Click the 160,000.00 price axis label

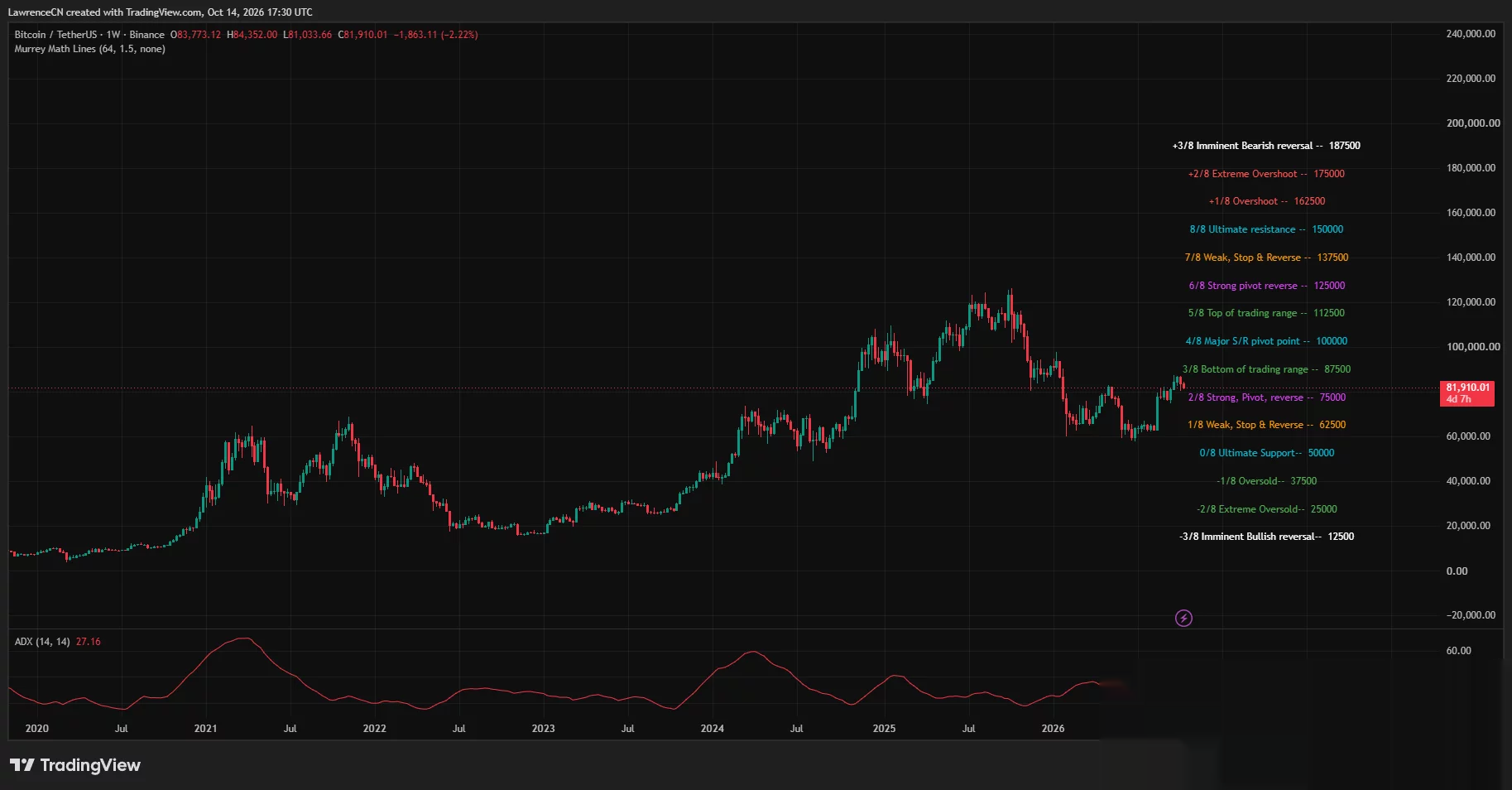pos(1471,213)
